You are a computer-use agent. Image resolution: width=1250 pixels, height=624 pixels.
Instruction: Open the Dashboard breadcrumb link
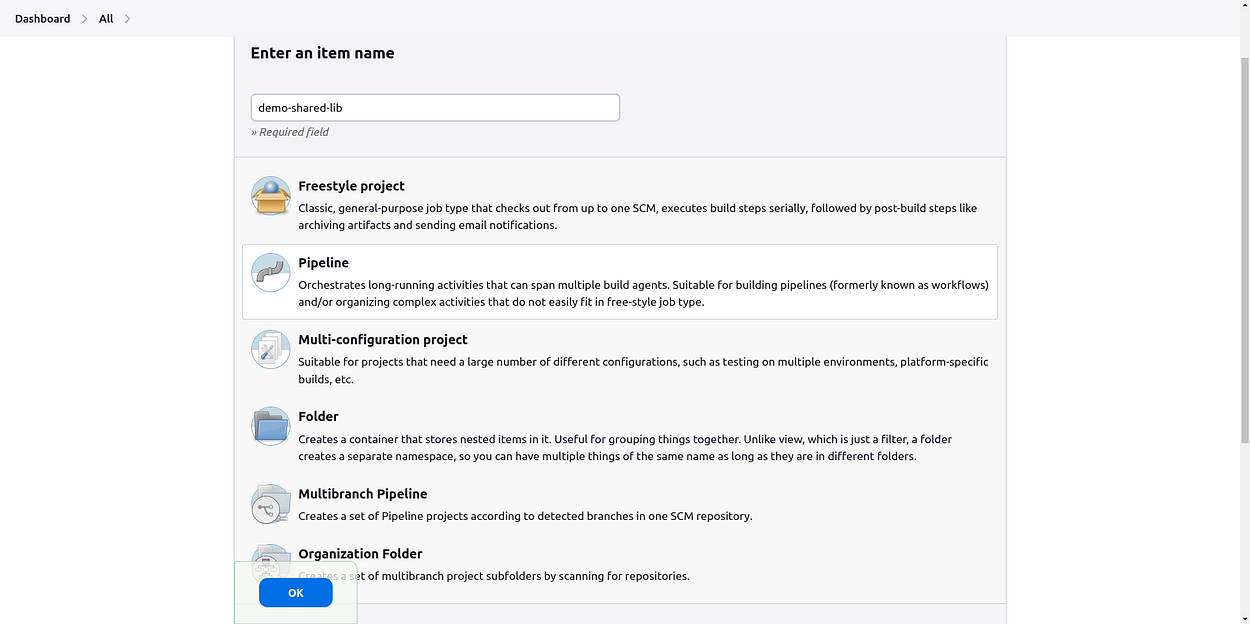(42, 18)
